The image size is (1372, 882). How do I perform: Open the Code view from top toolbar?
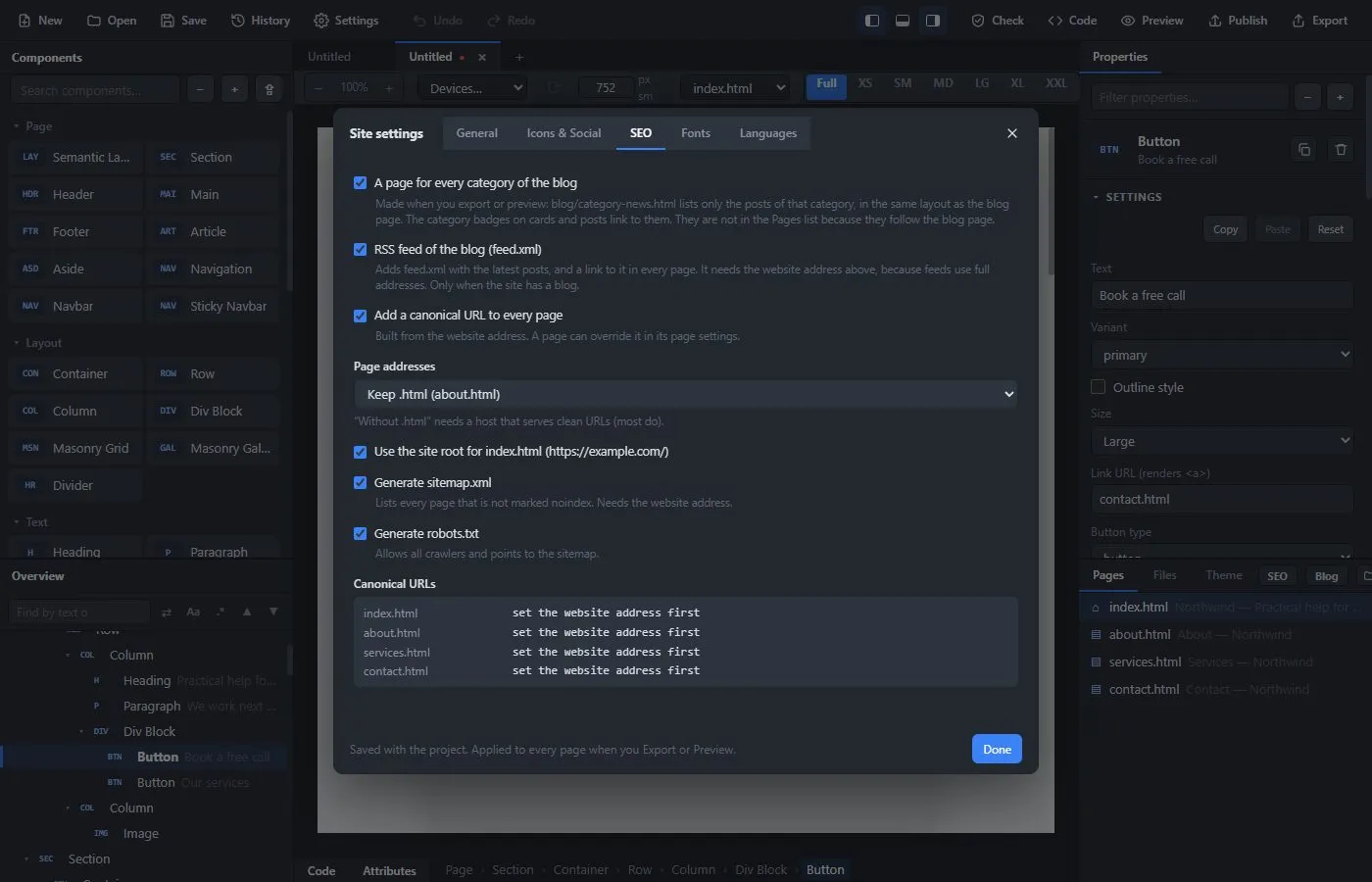(x=1072, y=21)
